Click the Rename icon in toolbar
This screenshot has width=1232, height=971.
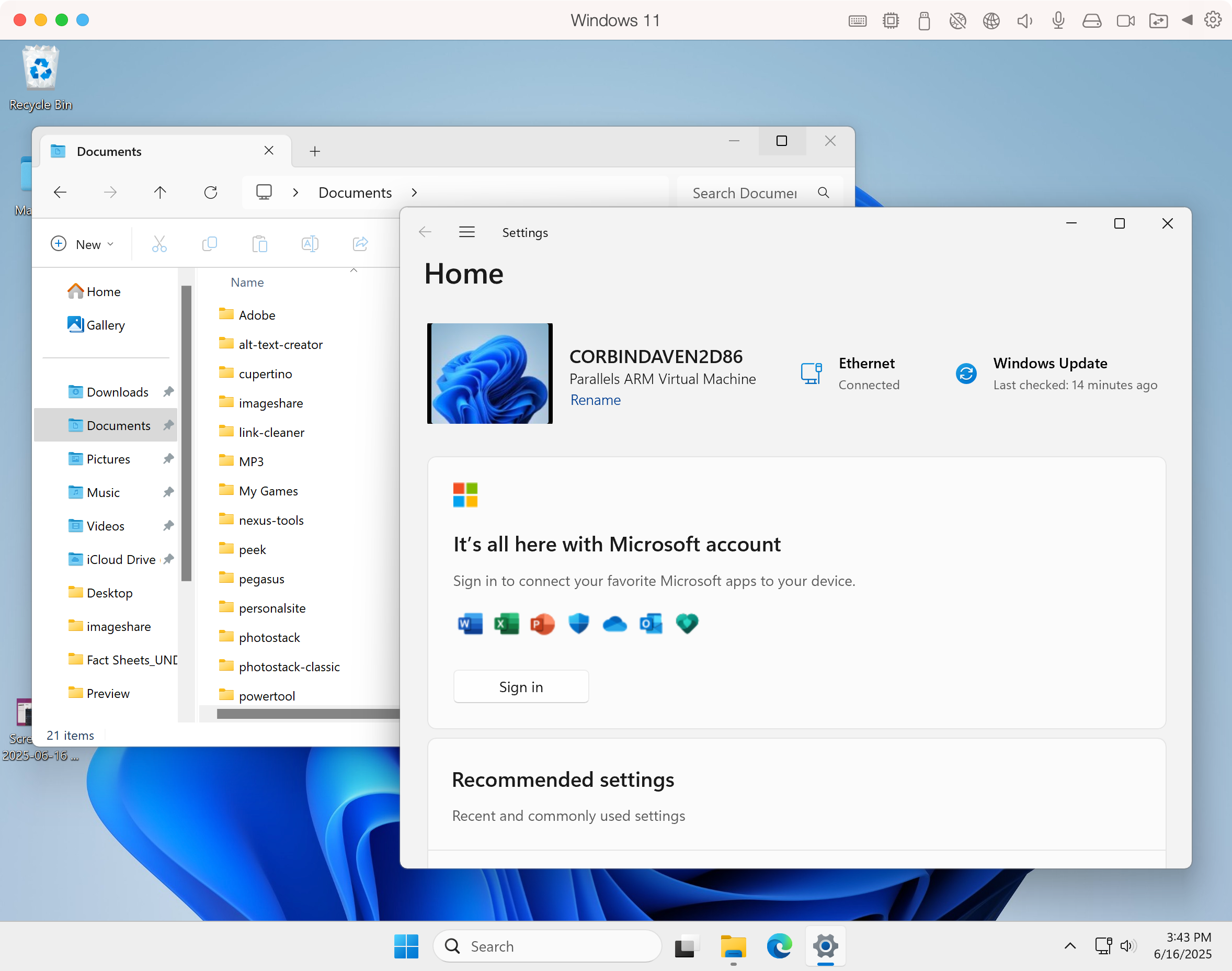coord(310,244)
